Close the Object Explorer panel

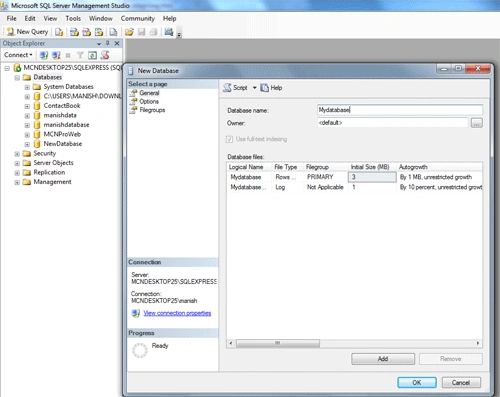click(117, 43)
